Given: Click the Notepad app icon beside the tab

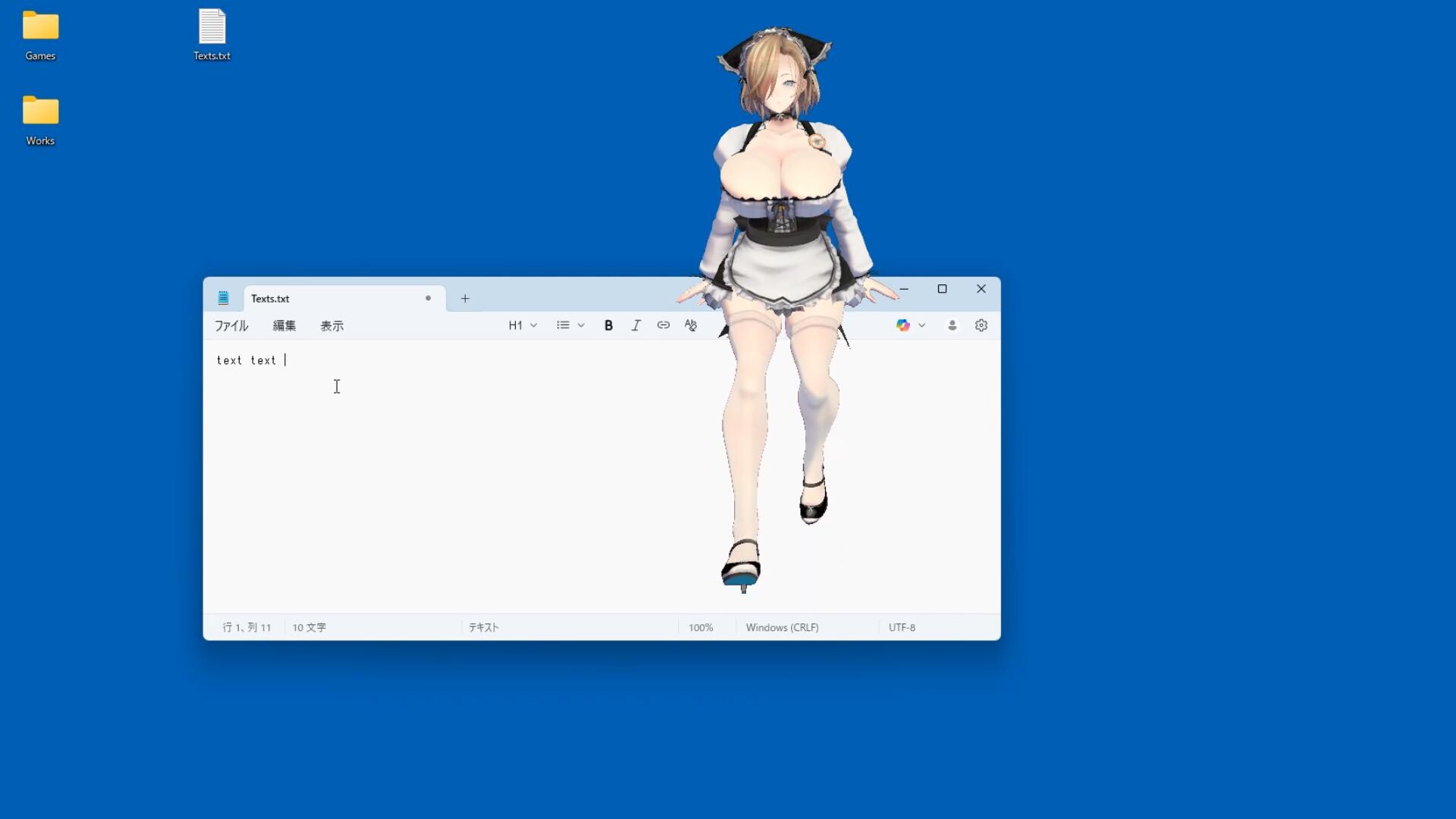Looking at the screenshot, I should coord(224,298).
